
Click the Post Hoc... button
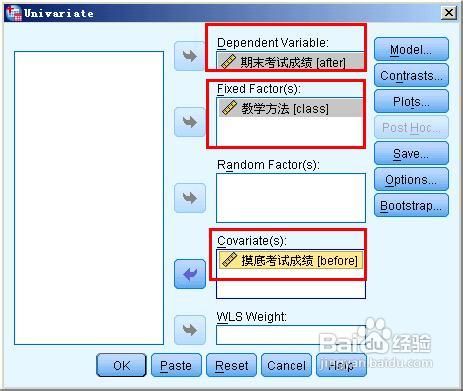point(411,127)
